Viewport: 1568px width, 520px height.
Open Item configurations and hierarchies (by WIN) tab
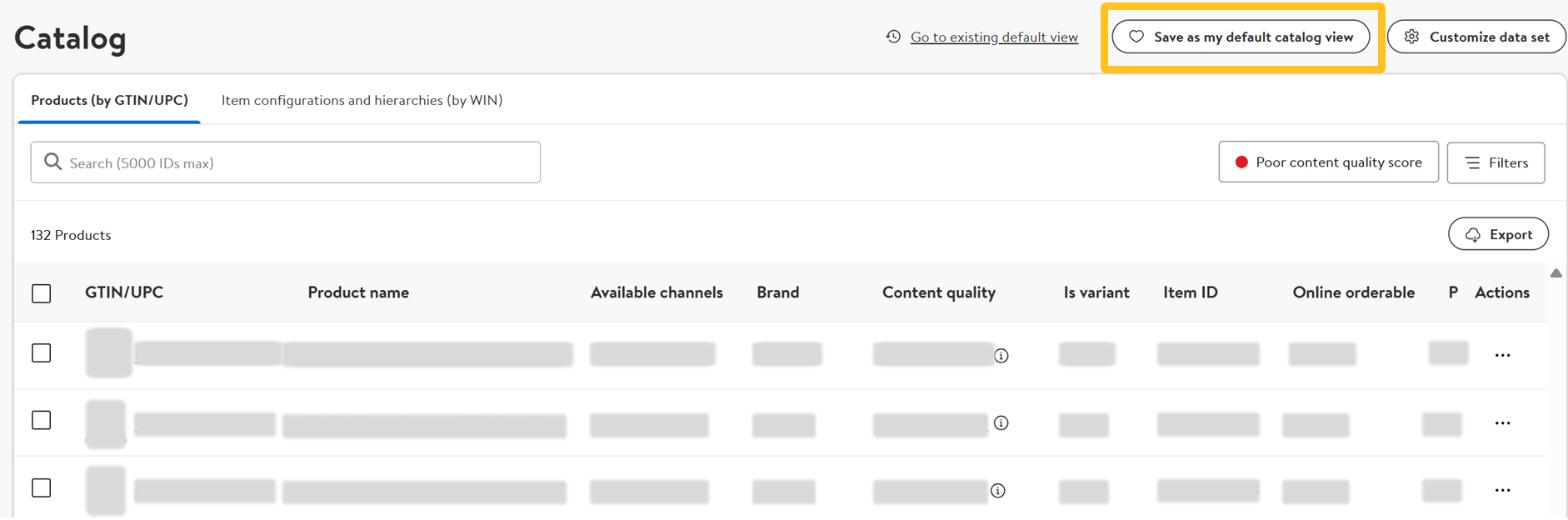362,100
